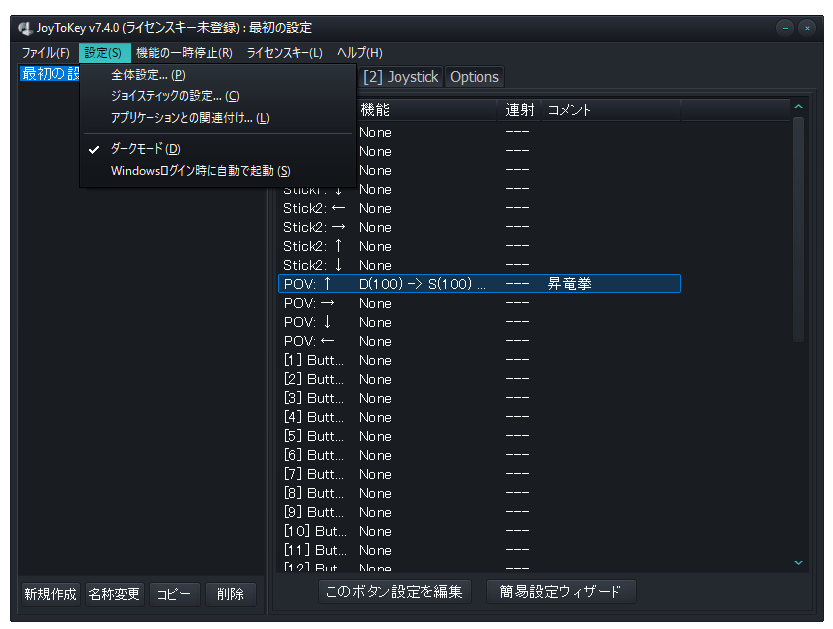
Task: Select the Stick2: ← row
Action: (x=479, y=208)
